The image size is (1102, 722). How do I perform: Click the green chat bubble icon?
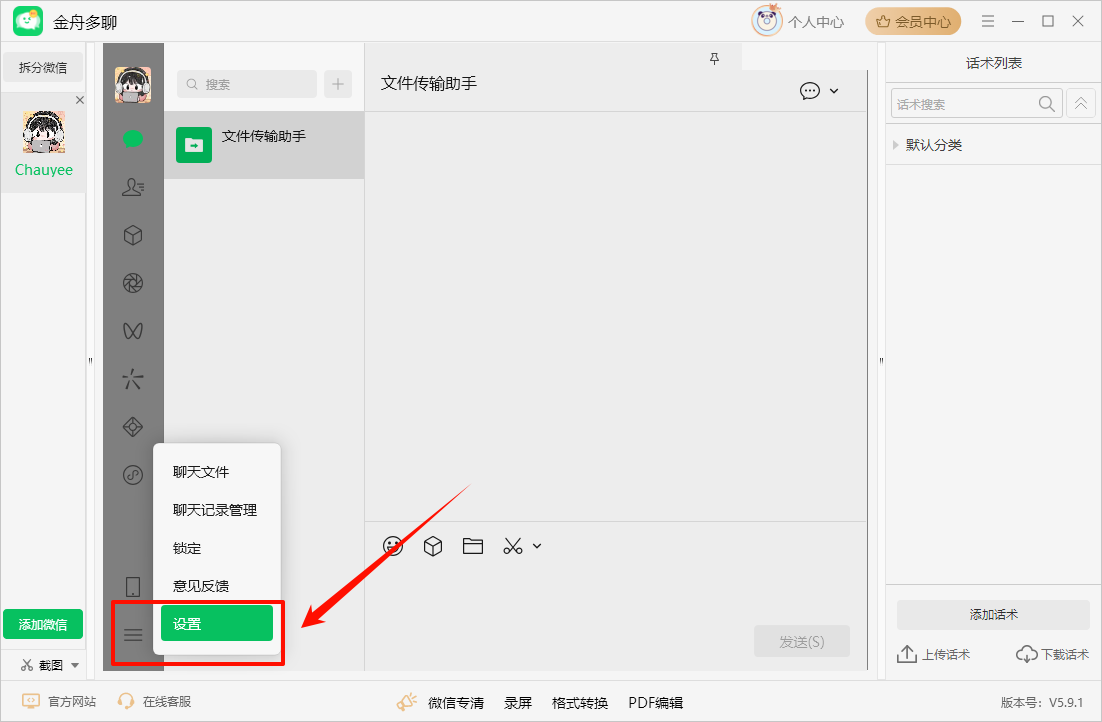point(133,139)
